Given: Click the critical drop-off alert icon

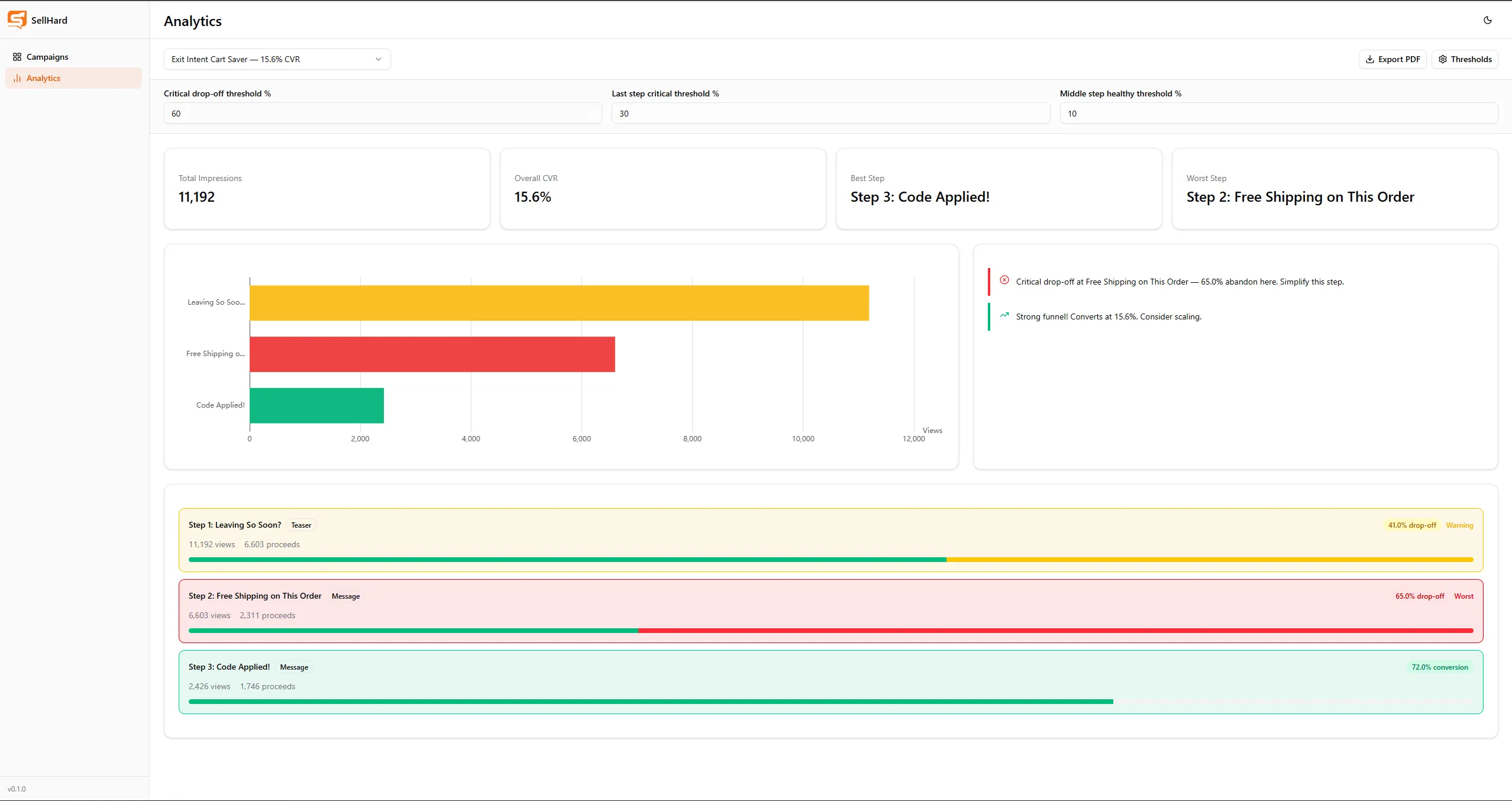Looking at the screenshot, I should coord(1004,280).
